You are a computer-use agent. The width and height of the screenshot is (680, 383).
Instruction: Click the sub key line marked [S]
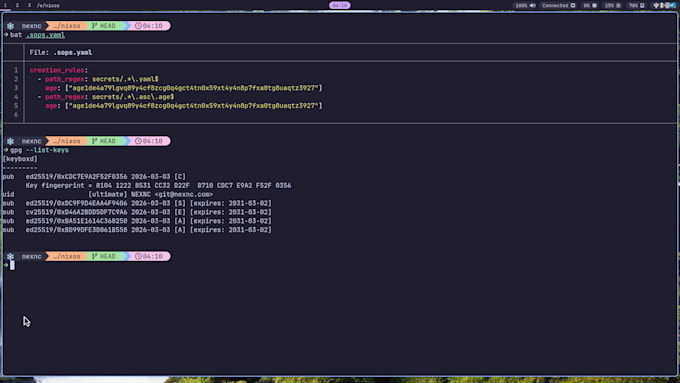[137, 203]
